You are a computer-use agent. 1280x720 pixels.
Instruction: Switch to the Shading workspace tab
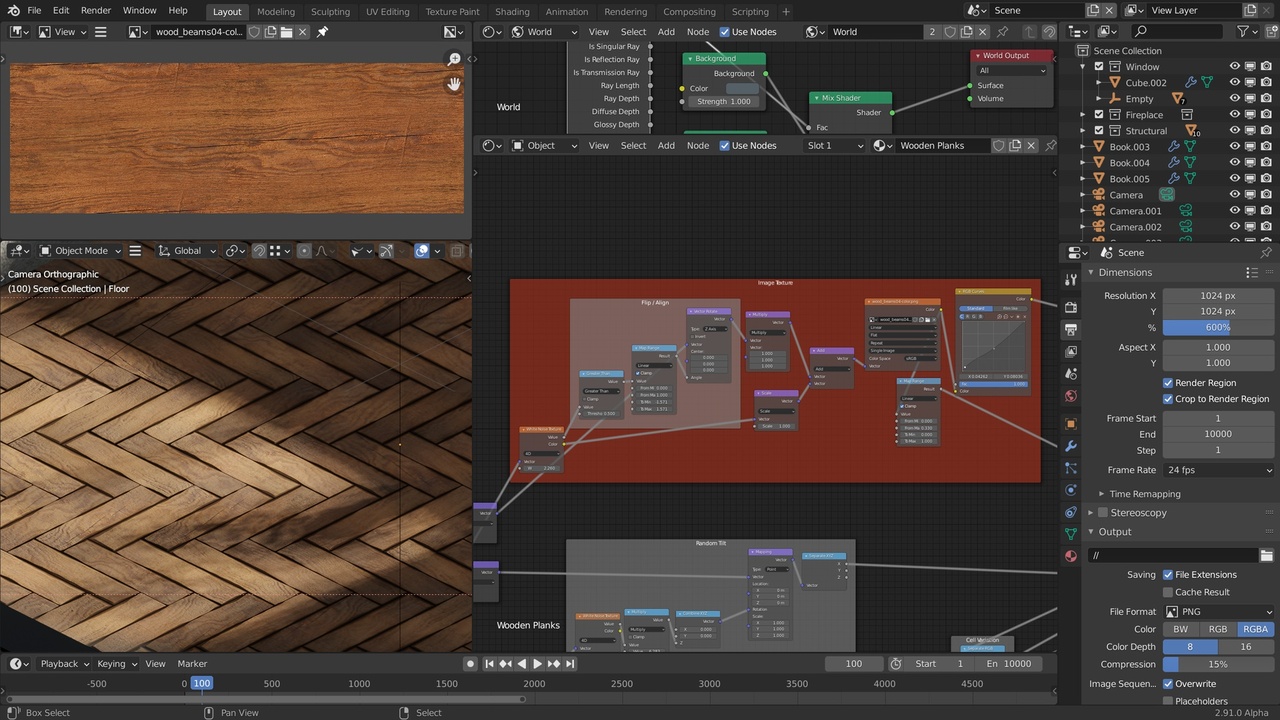pos(512,12)
